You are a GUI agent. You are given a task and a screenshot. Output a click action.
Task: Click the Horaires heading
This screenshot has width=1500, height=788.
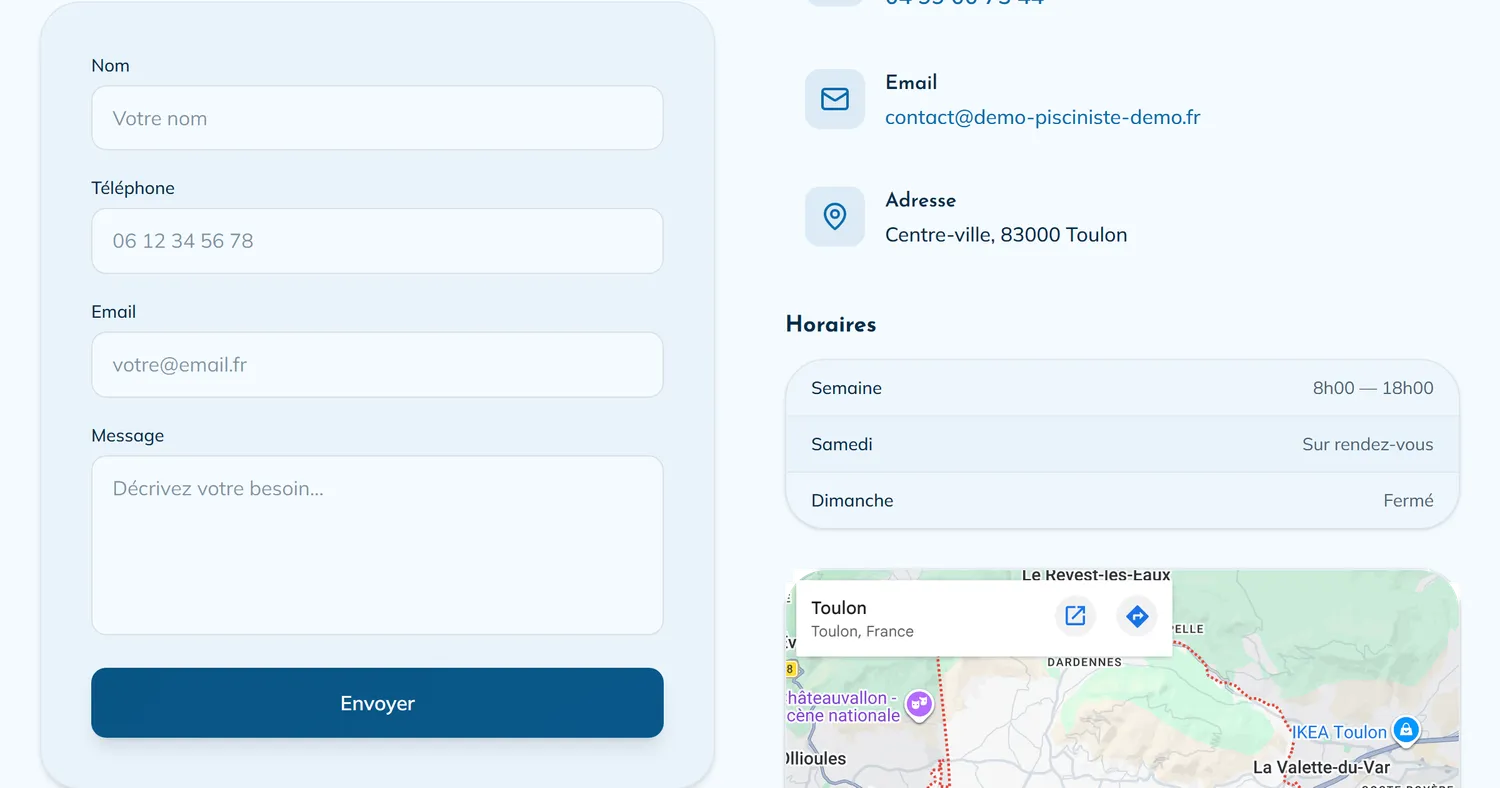[831, 324]
